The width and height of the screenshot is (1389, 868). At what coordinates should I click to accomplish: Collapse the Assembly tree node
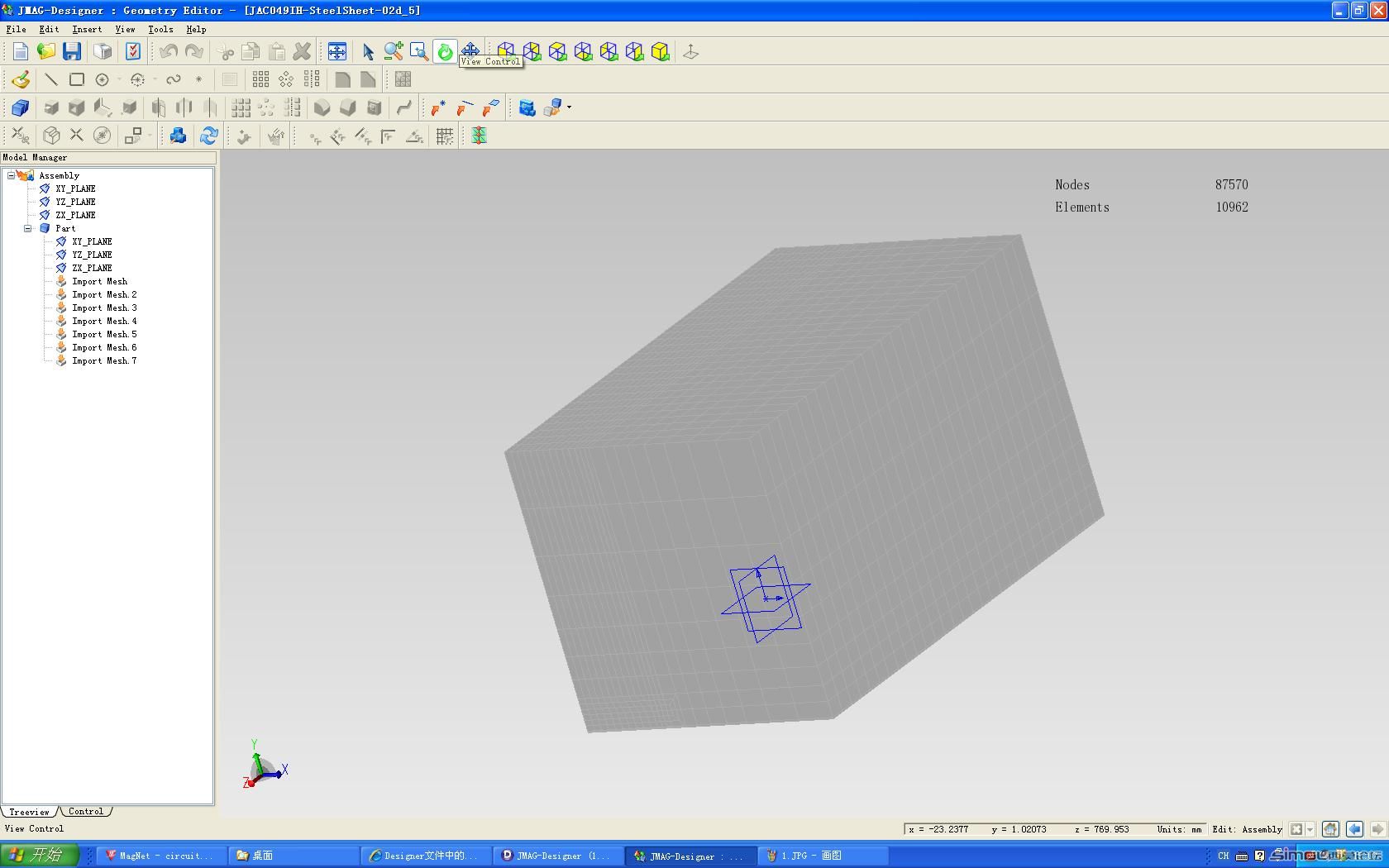(x=11, y=175)
